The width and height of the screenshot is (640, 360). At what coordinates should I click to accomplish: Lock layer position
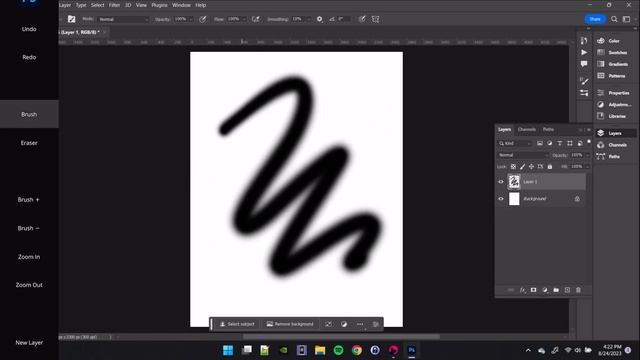click(x=531, y=167)
